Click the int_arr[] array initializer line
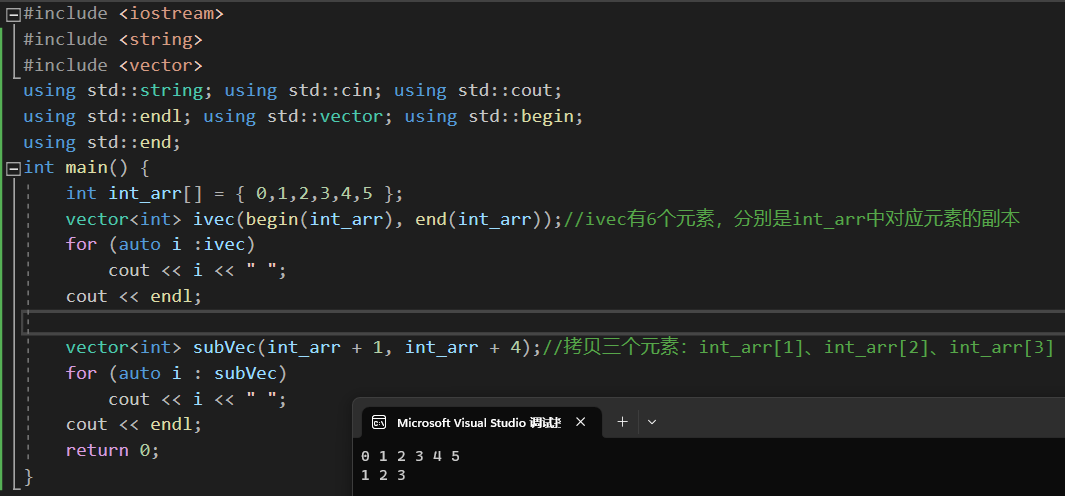 coord(233,193)
